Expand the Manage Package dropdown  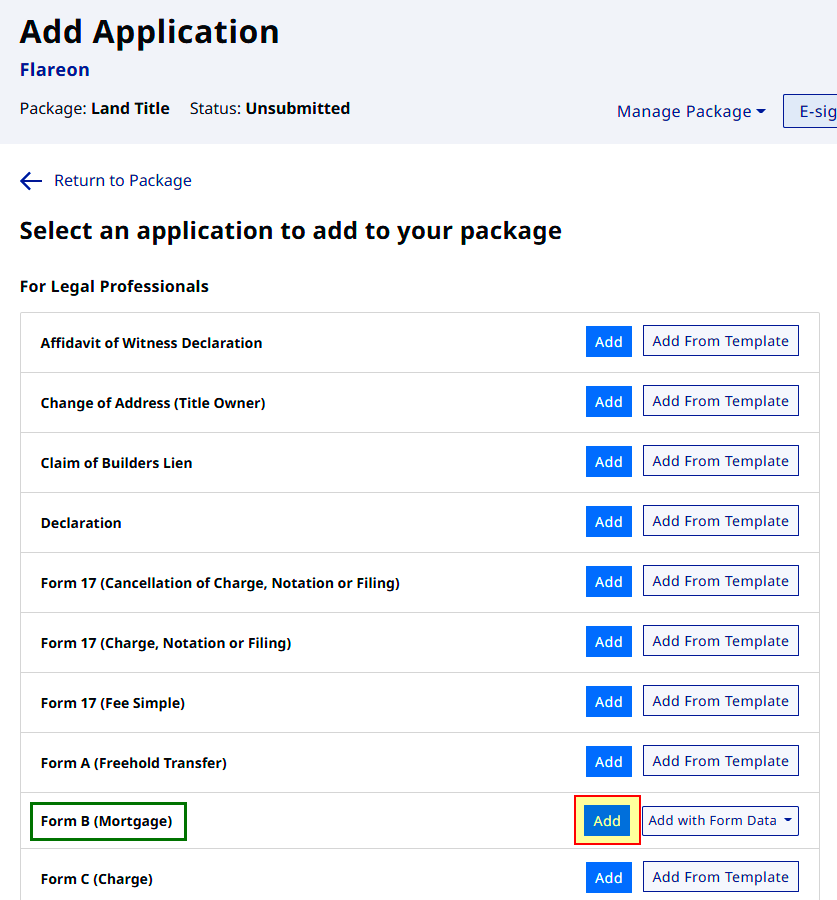(691, 111)
